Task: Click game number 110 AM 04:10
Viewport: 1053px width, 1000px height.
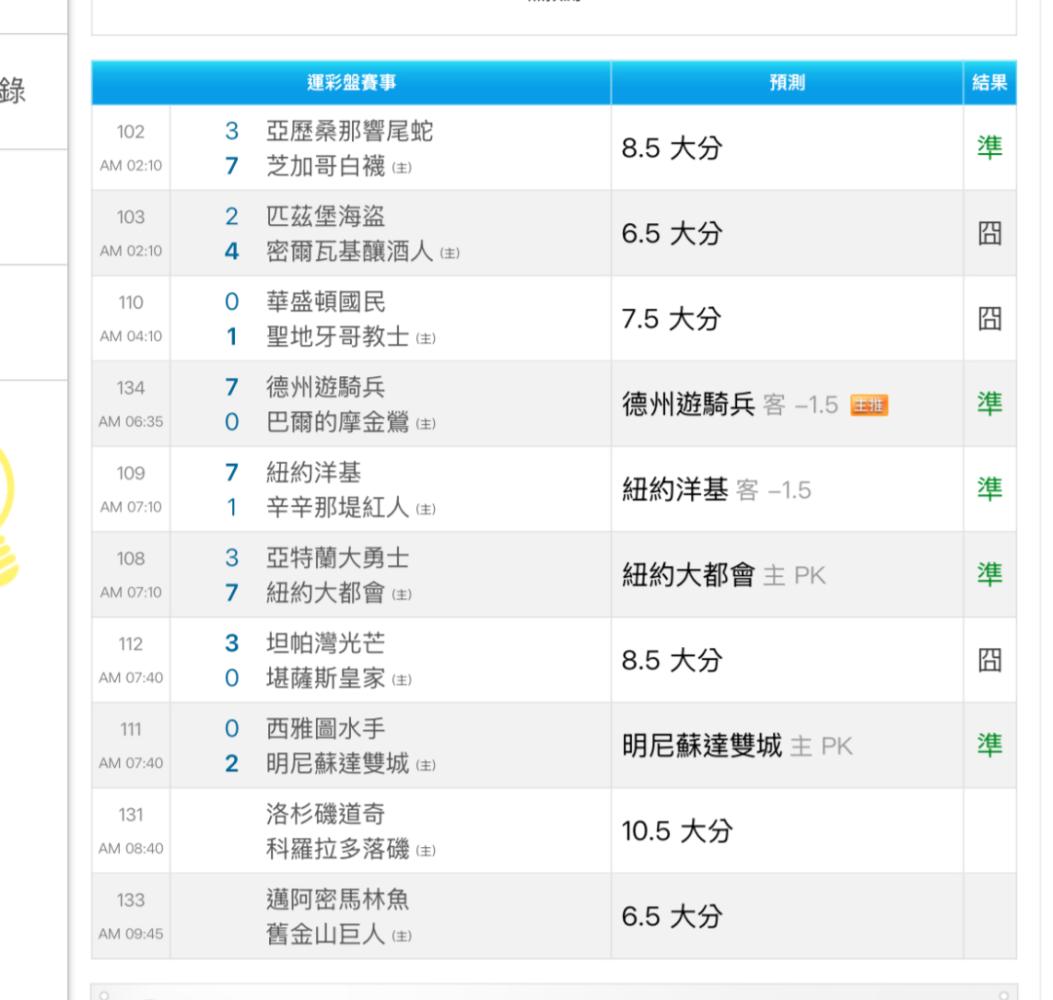Action: click(131, 318)
